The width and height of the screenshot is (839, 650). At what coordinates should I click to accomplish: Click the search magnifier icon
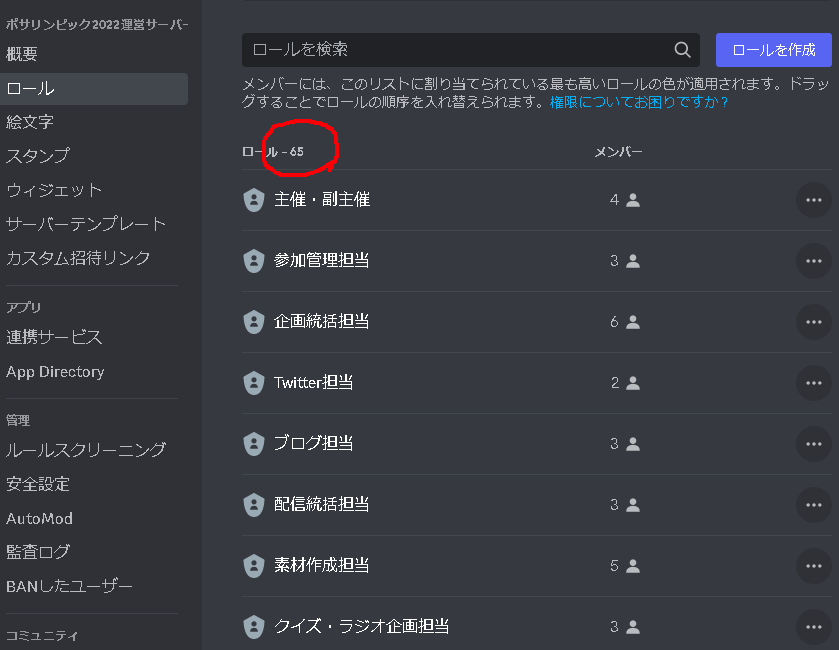click(x=682, y=50)
